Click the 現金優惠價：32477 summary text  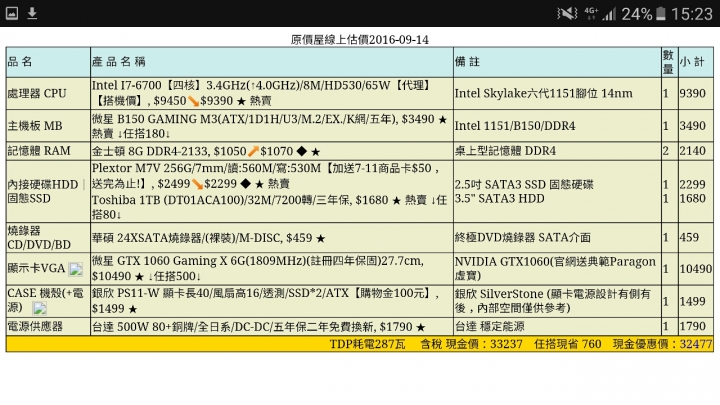(662, 344)
